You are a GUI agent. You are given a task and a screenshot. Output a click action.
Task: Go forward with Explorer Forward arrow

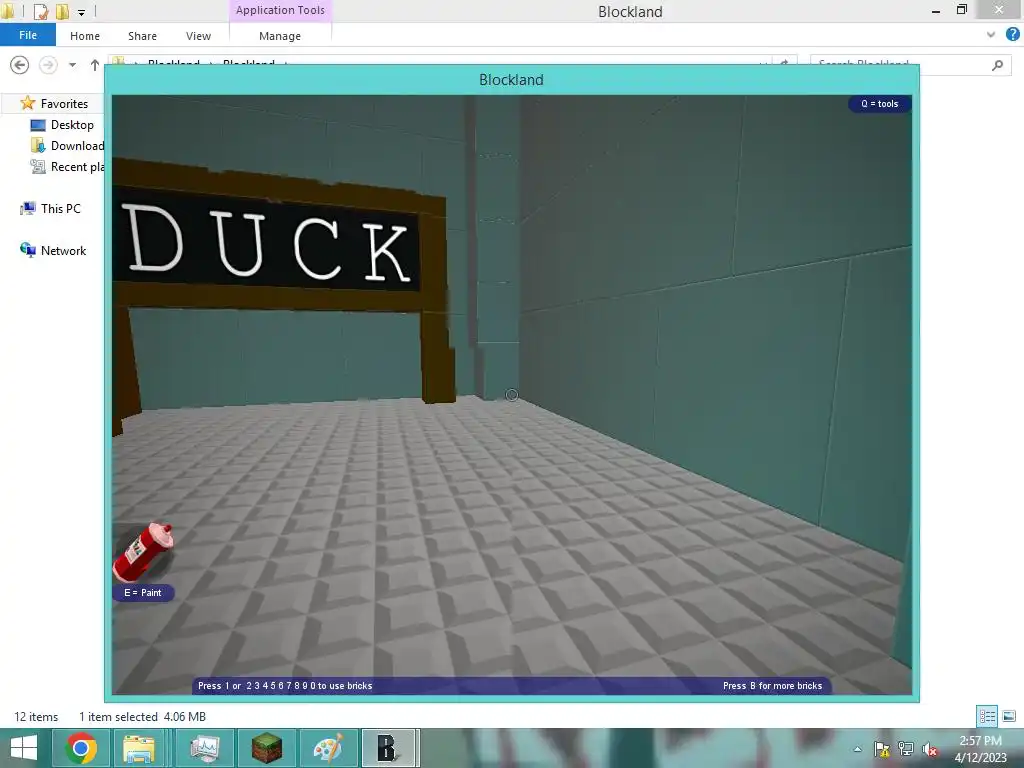tap(48, 65)
